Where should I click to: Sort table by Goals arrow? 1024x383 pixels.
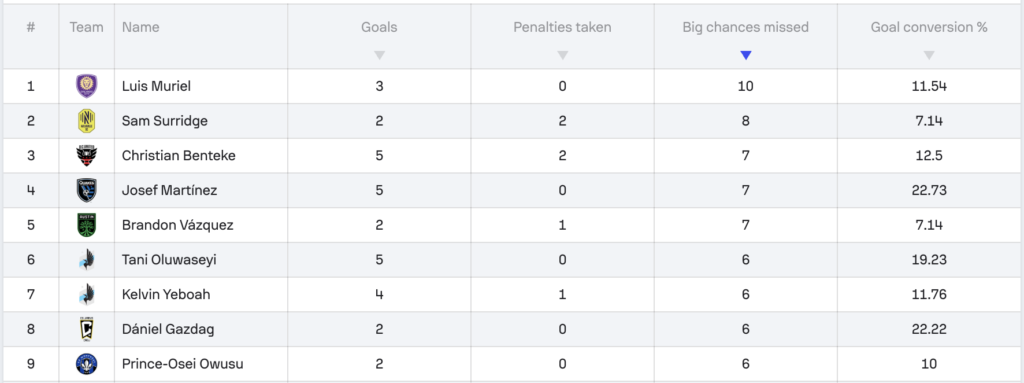pyautogui.click(x=379, y=56)
